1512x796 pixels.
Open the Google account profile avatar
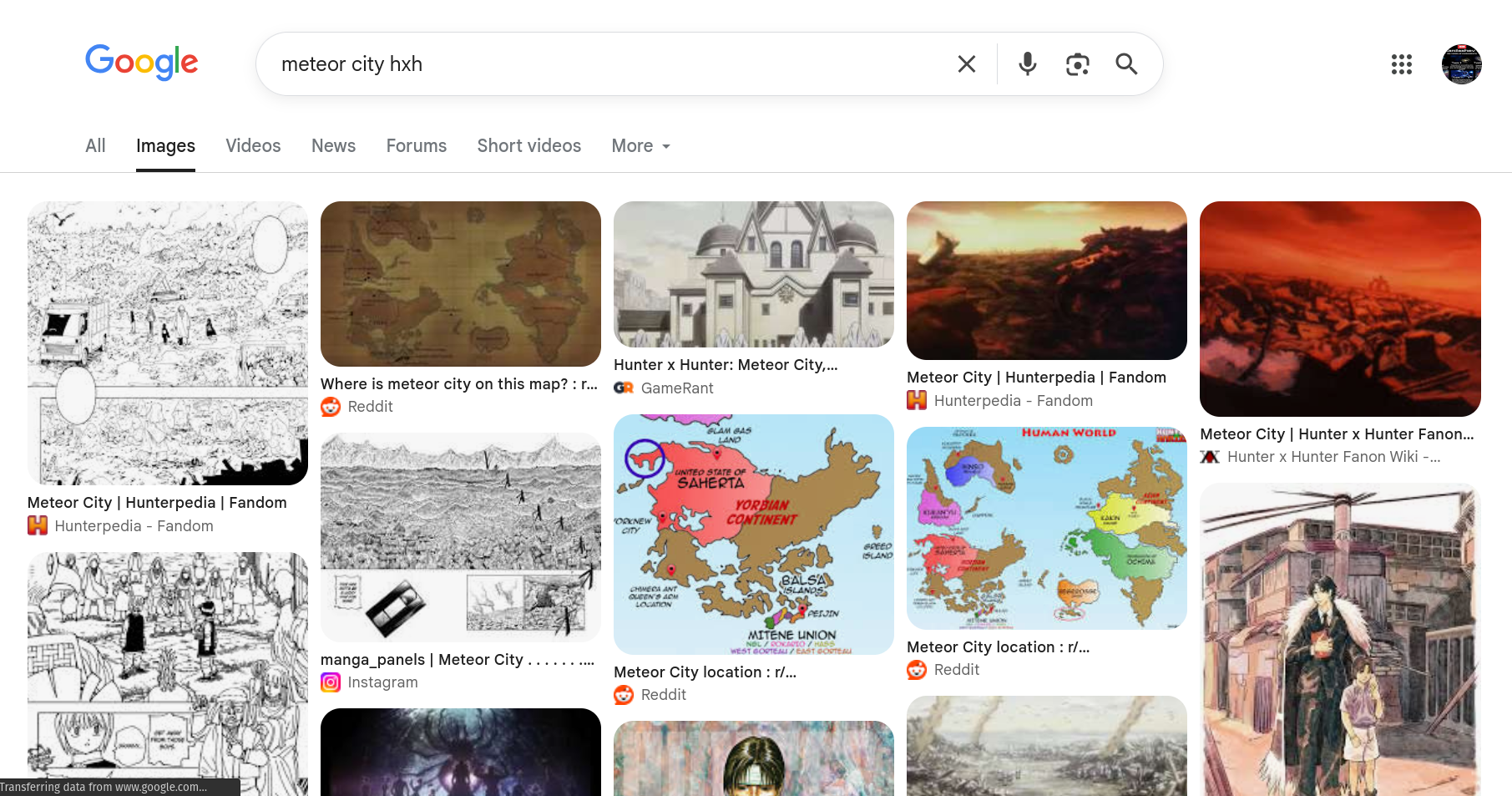[1461, 64]
